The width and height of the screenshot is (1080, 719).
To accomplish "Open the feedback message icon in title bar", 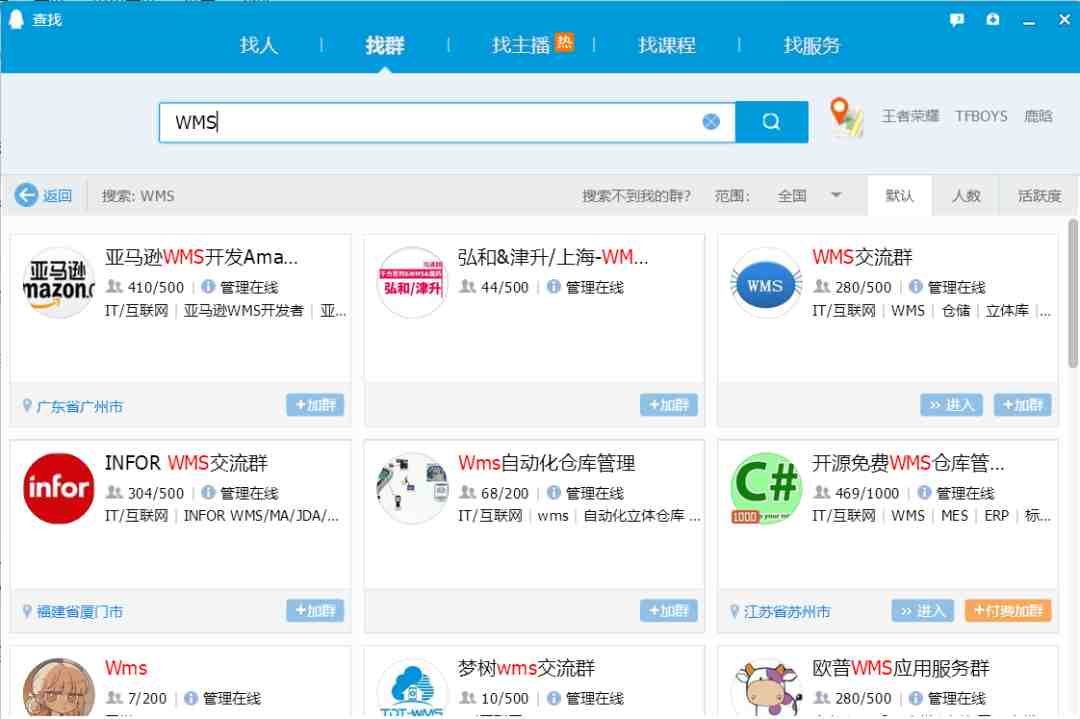I will coord(957,19).
